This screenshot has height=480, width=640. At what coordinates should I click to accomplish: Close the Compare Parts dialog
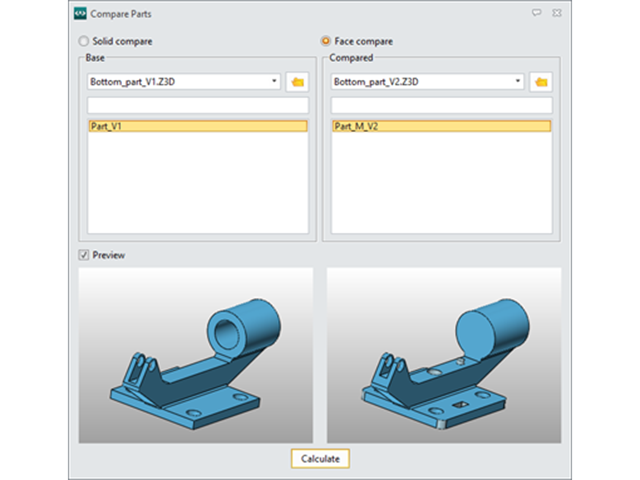[x=557, y=13]
